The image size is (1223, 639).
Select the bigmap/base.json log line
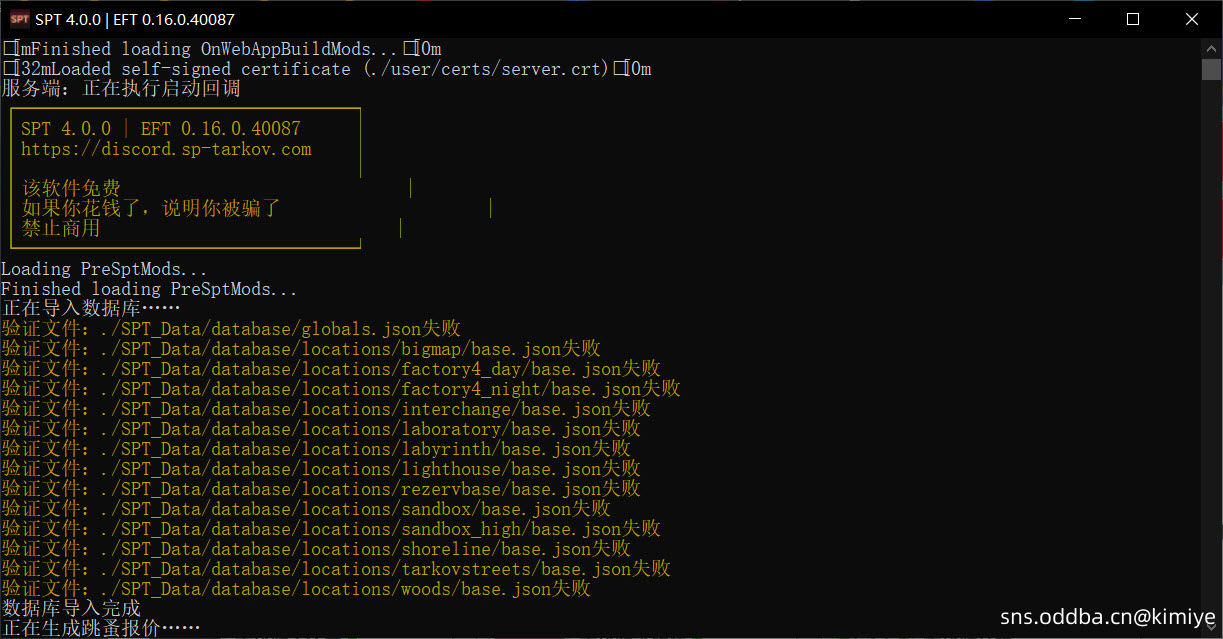point(300,349)
